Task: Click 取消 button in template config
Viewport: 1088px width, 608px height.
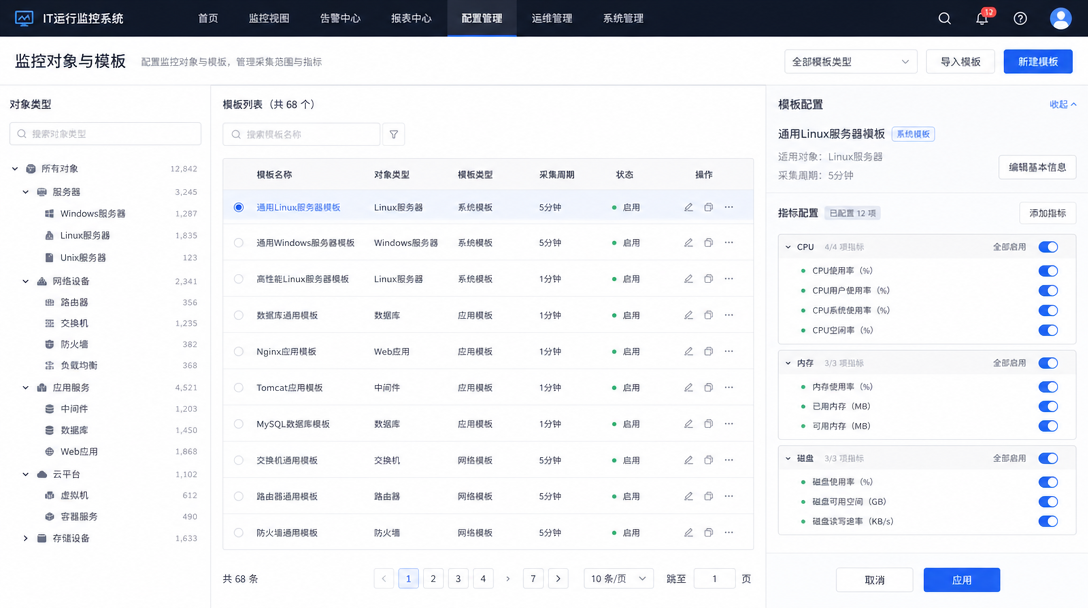Action: [x=874, y=580]
